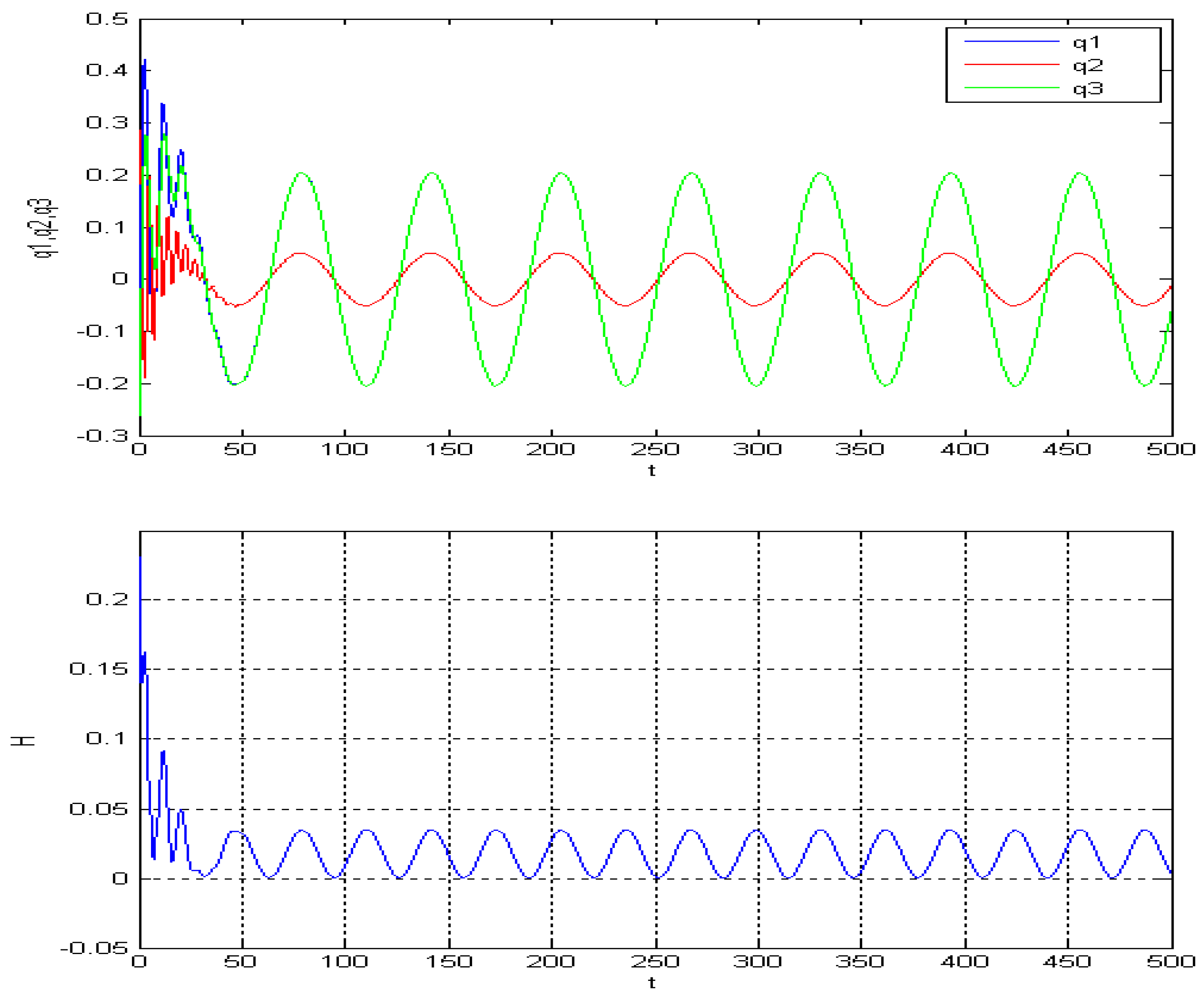The image size is (1204, 997).
Task: Click the -0.3 tick label on top y-axis
Action: click(x=102, y=436)
